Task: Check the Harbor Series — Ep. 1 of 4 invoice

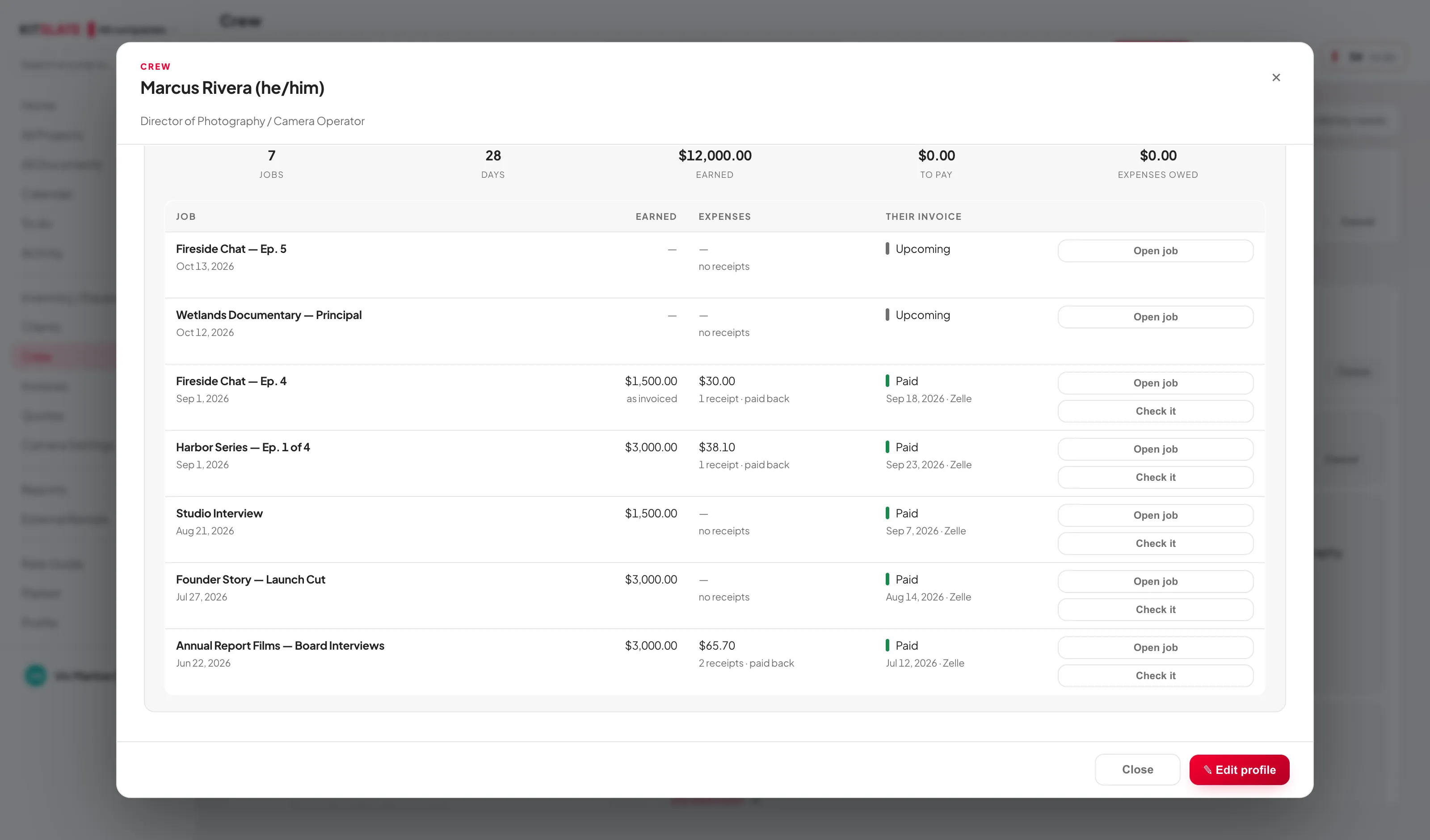Action: pyautogui.click(x=1155, y=477)
